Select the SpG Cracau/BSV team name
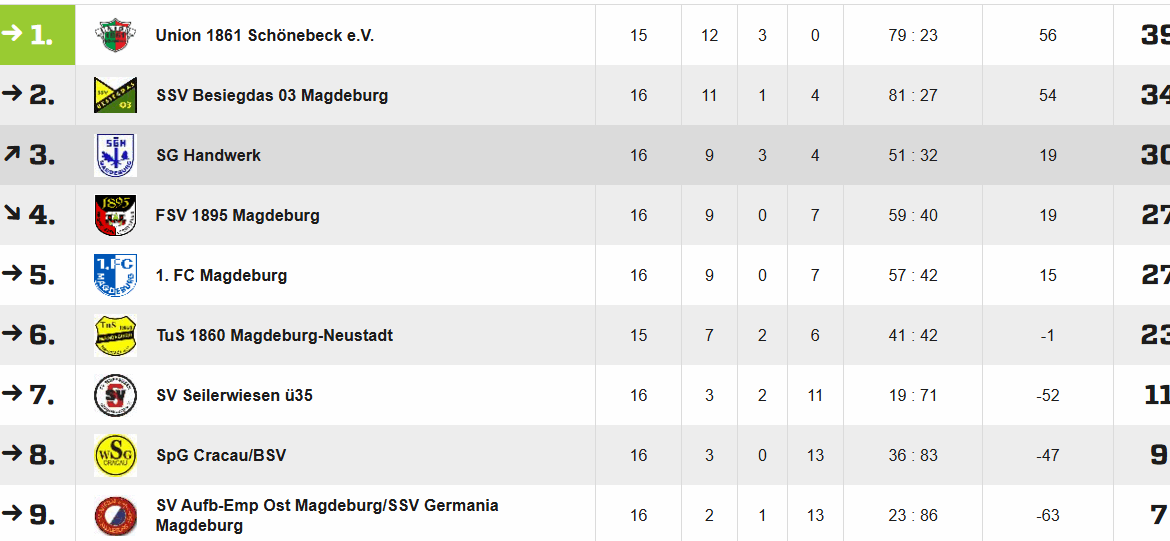 (221, 455)
